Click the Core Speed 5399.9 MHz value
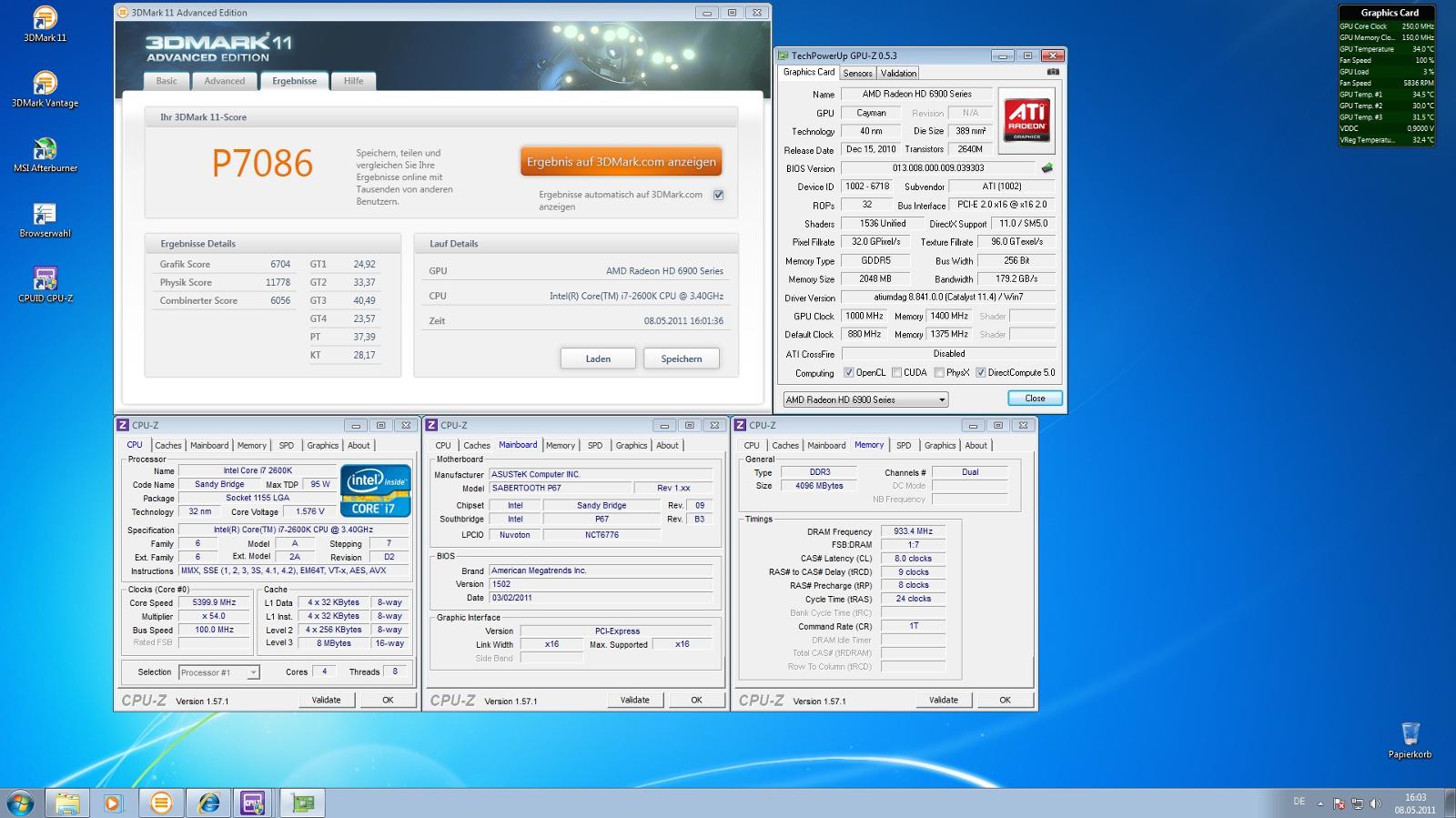 pos(214,602)
